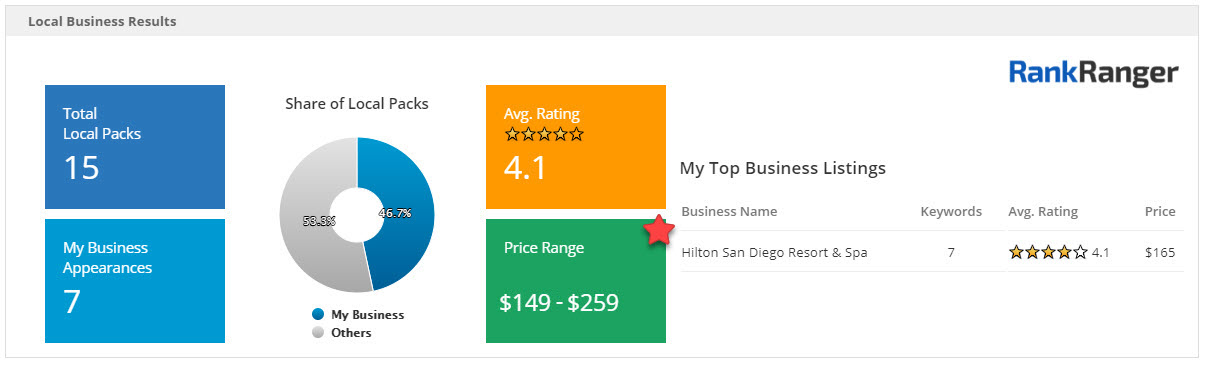Image resolution: width=1205 pixels, height=366 pixels.
Task: Sort by Business Name column header
Action: (729, 212)
